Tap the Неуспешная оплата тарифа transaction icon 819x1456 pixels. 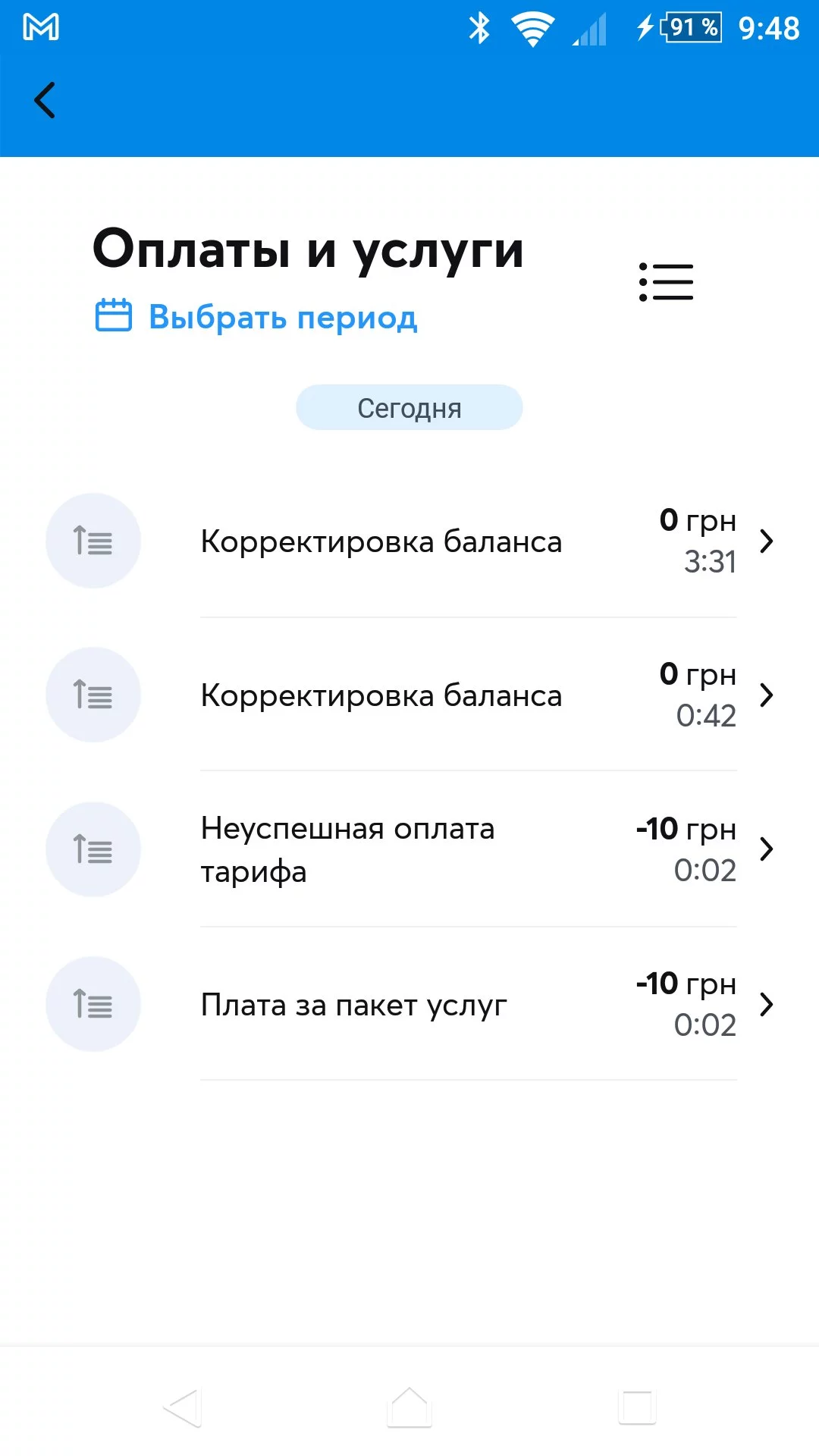tap(93, 849)
